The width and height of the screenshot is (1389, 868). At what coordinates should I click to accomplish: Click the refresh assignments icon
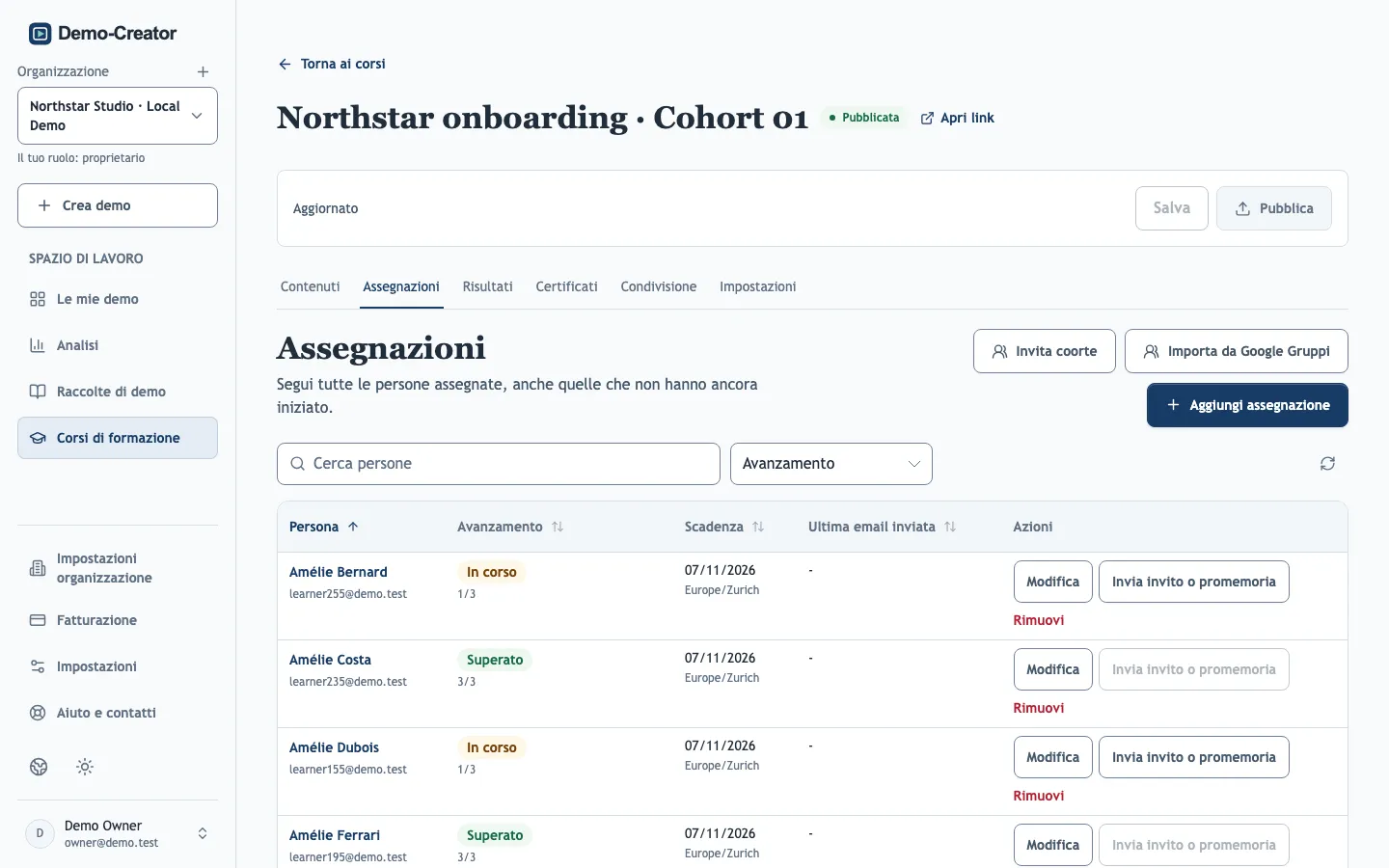pos(1327,464)
